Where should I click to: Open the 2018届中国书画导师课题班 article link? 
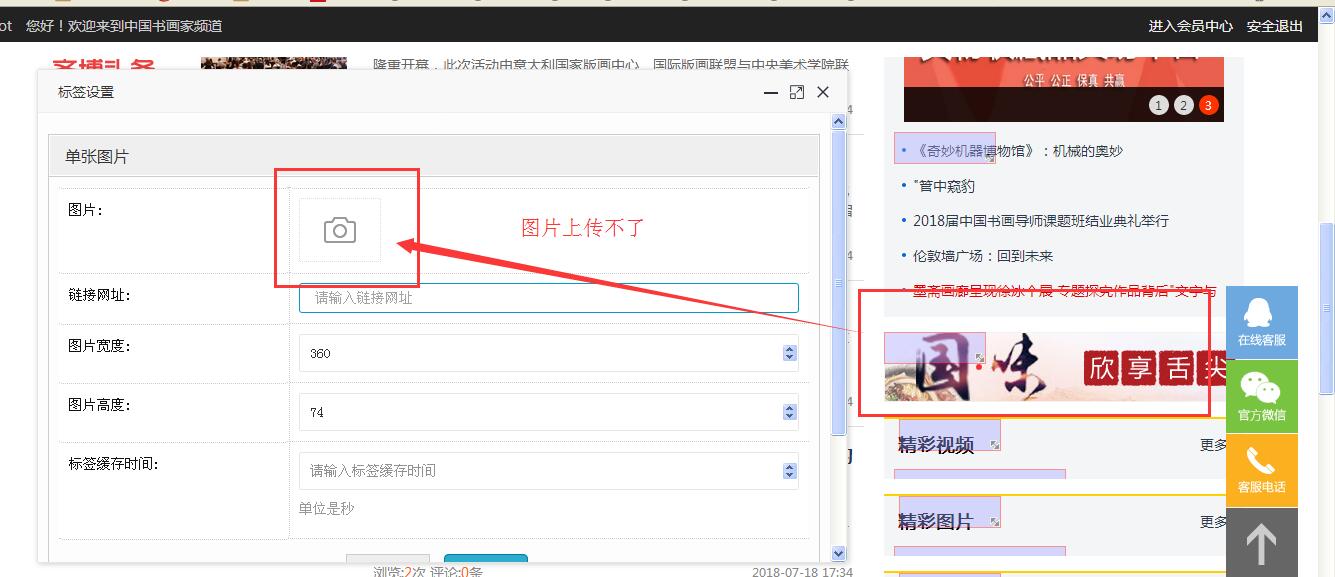coord(1040,221)
